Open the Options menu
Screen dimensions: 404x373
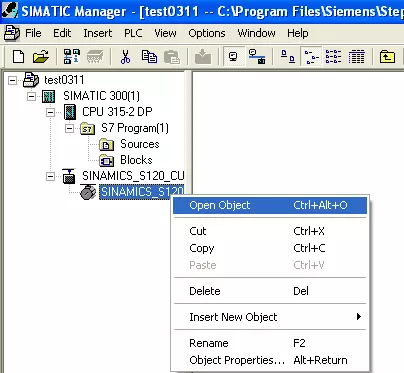pos(207,33)
